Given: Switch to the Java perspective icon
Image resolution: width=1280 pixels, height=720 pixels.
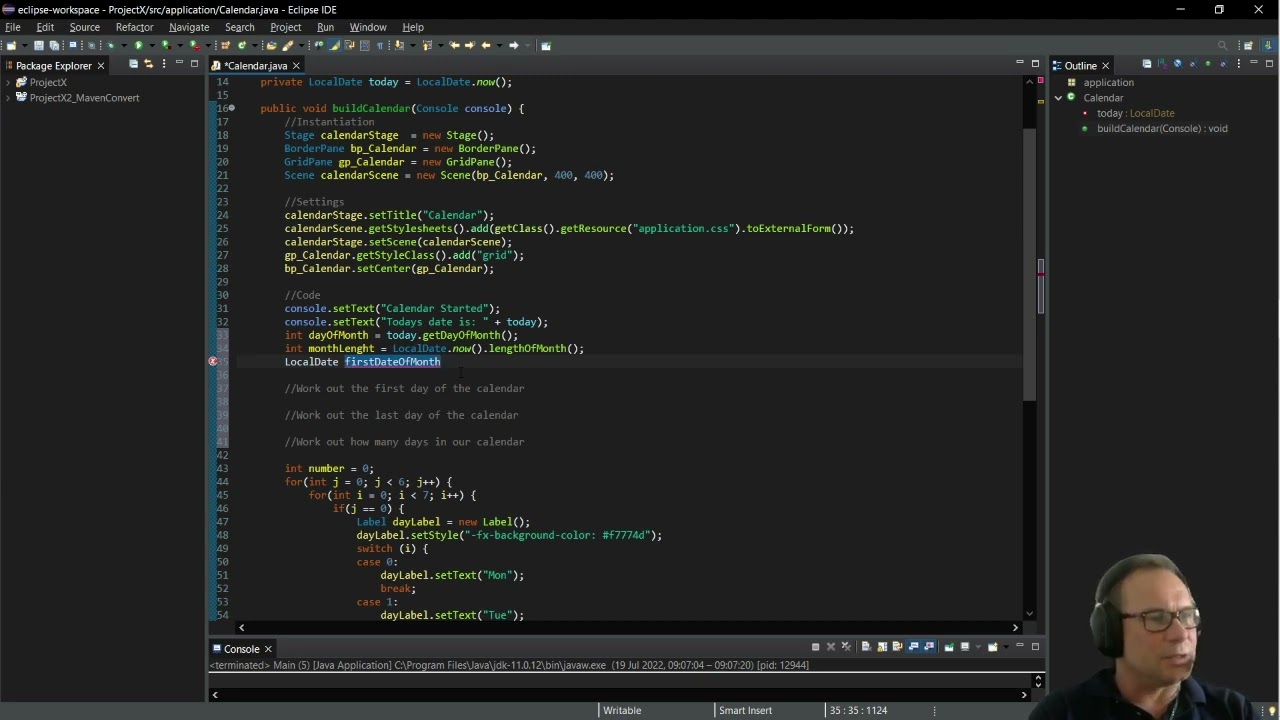Looking at the screenshot, I should tap(1267, 45).
